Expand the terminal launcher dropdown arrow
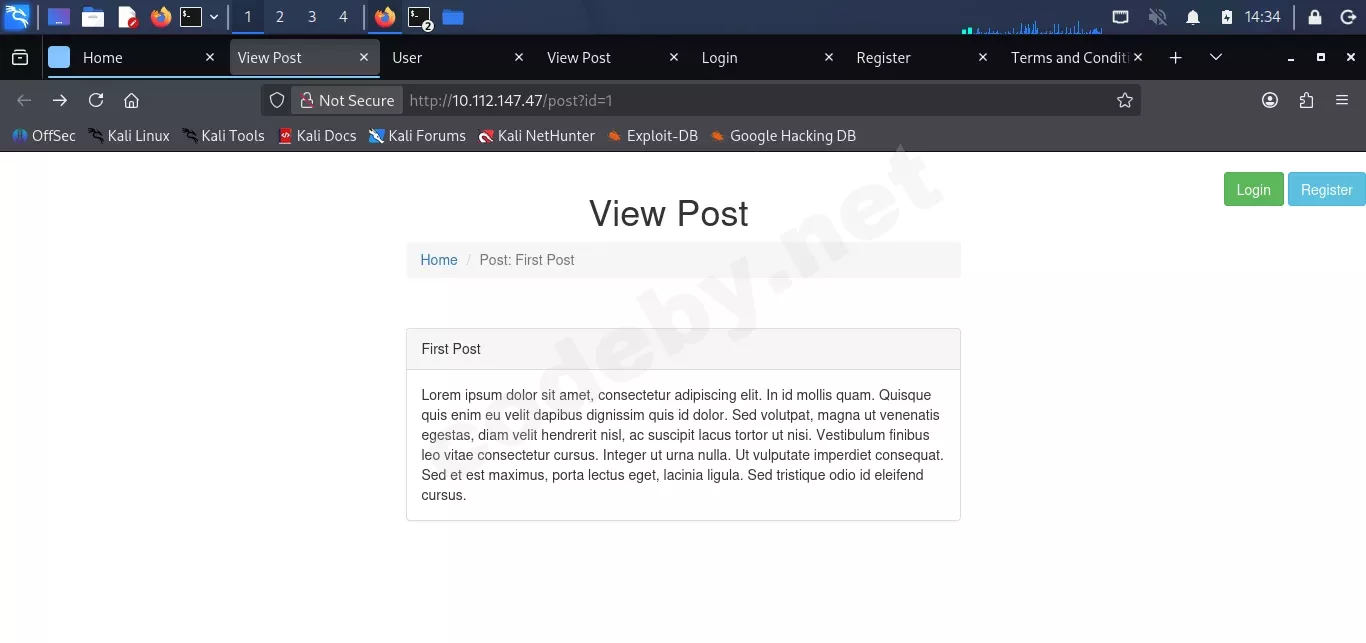This screenshot has height=643, width=1366. coord(214,17)
